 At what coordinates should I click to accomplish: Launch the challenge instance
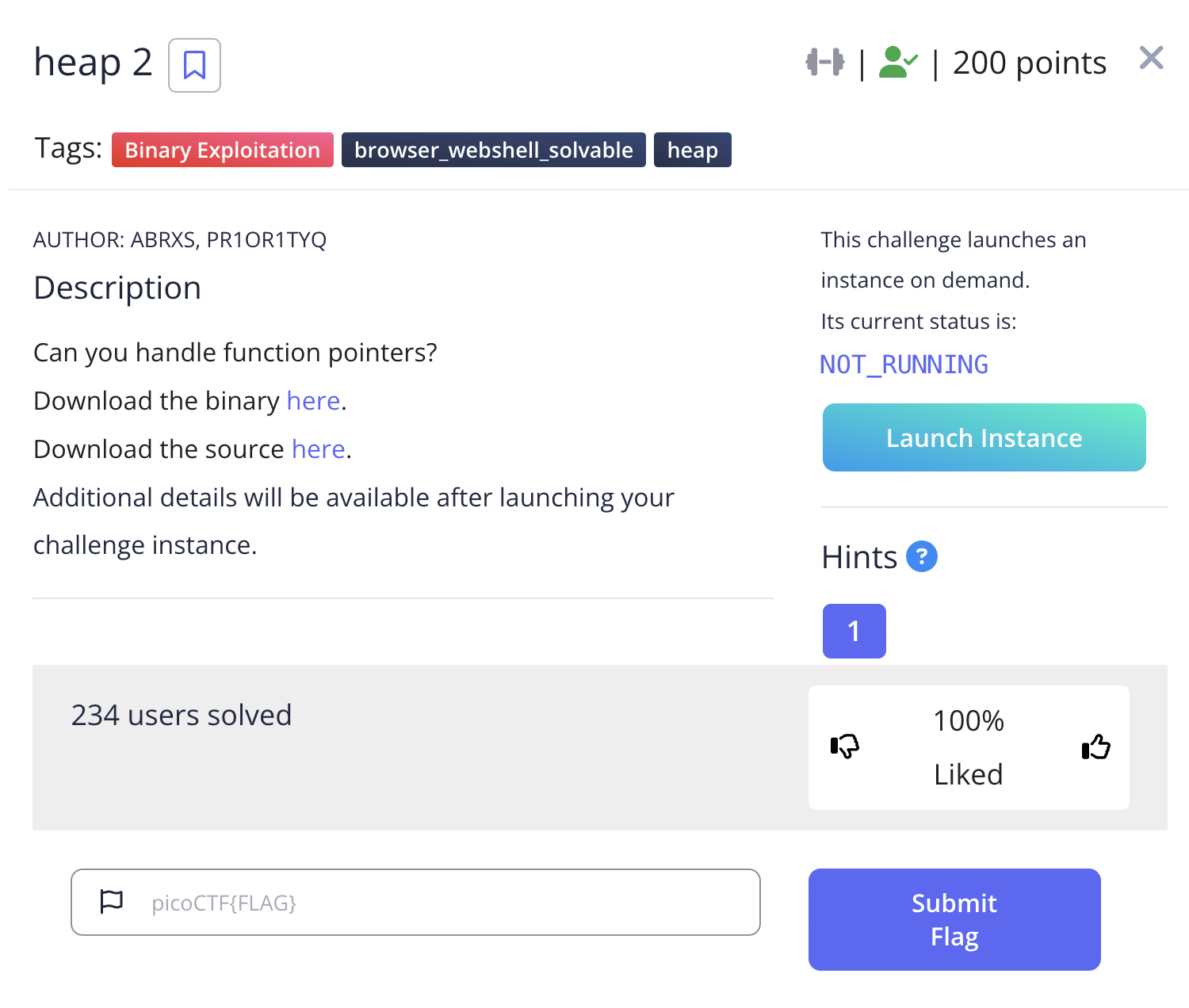pos(984,437)
